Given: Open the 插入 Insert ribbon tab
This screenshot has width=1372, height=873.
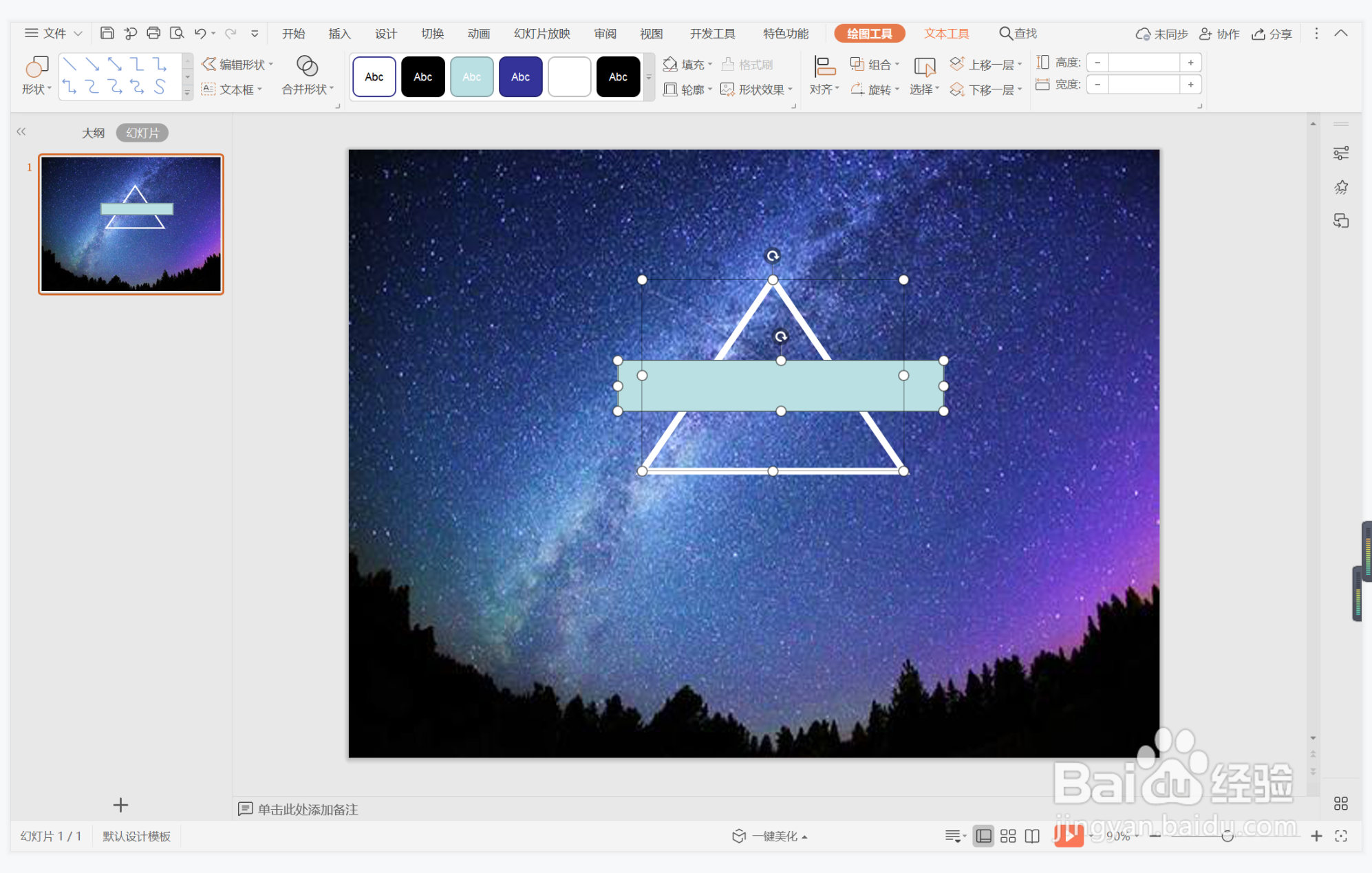Looking at the screenshot, I should [x=339, y=33].
